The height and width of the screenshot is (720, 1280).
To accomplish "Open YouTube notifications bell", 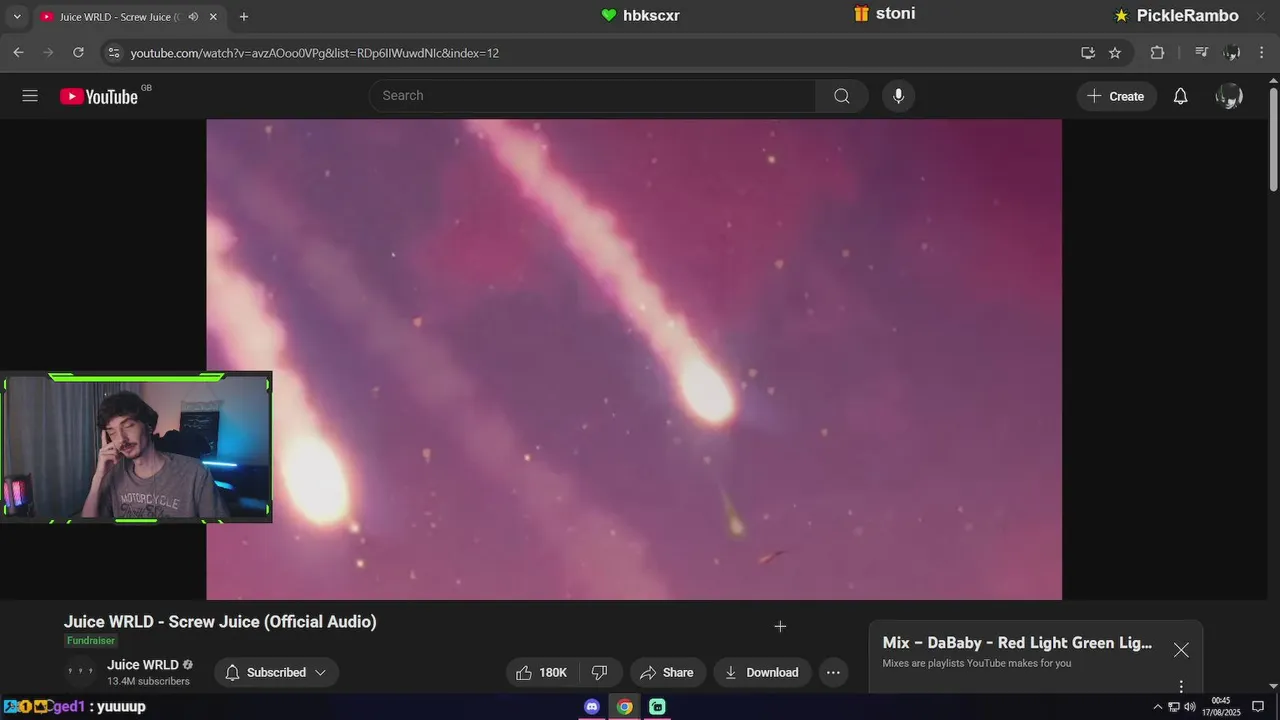I will 1180,96.
